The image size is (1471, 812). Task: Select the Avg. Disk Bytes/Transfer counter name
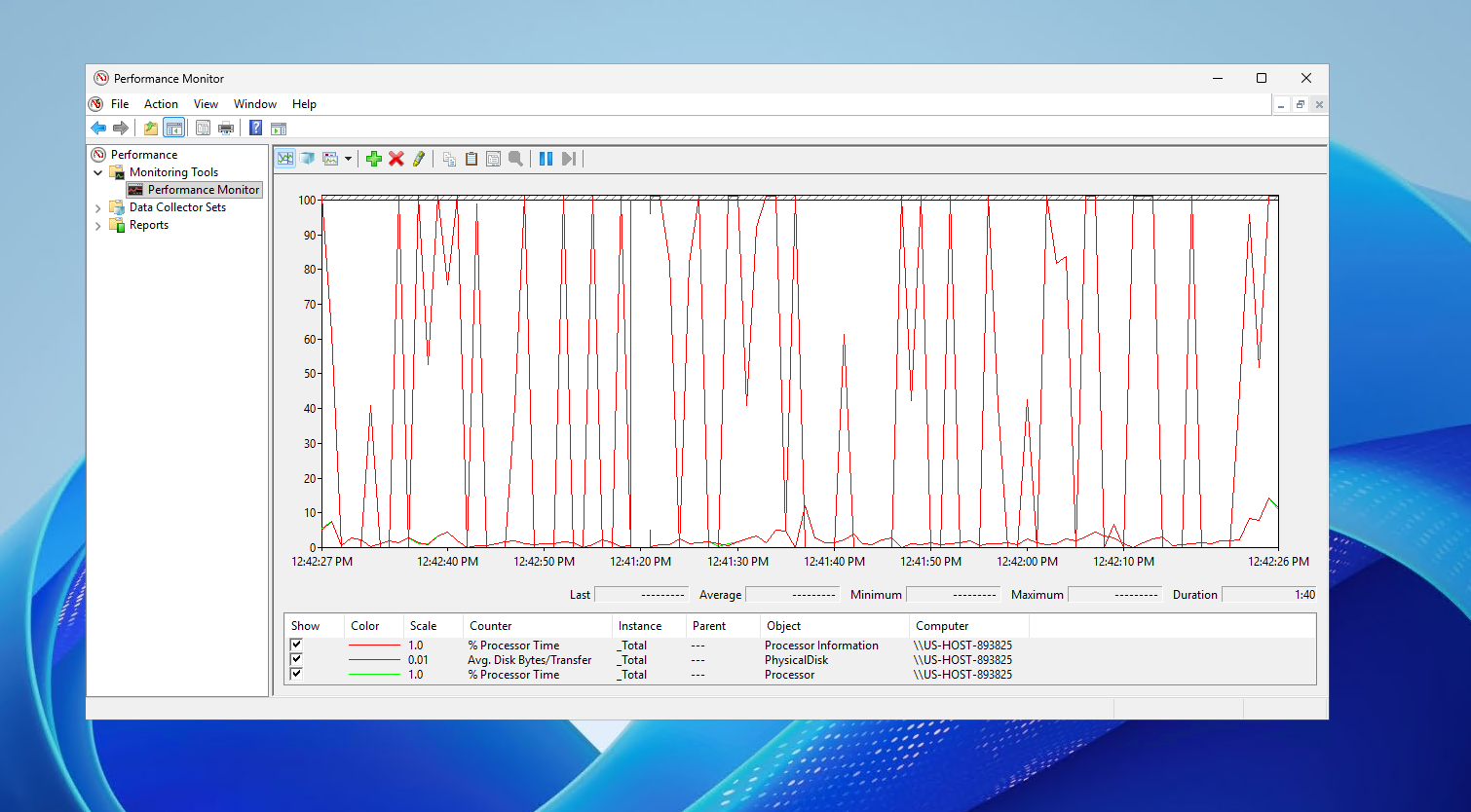(x=529, y=660)
